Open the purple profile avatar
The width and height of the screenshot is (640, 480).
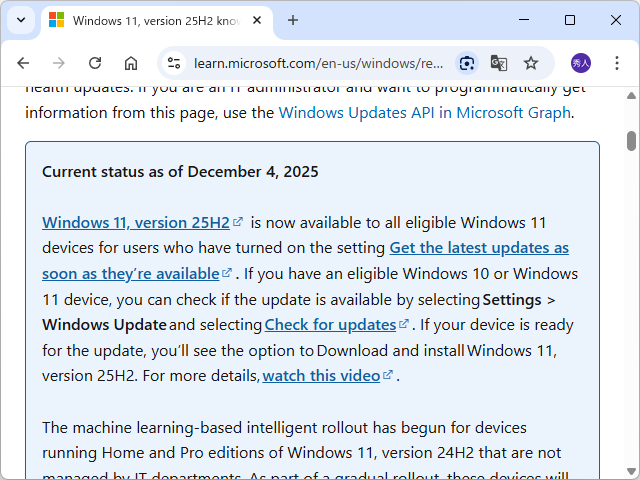point(580,63)
